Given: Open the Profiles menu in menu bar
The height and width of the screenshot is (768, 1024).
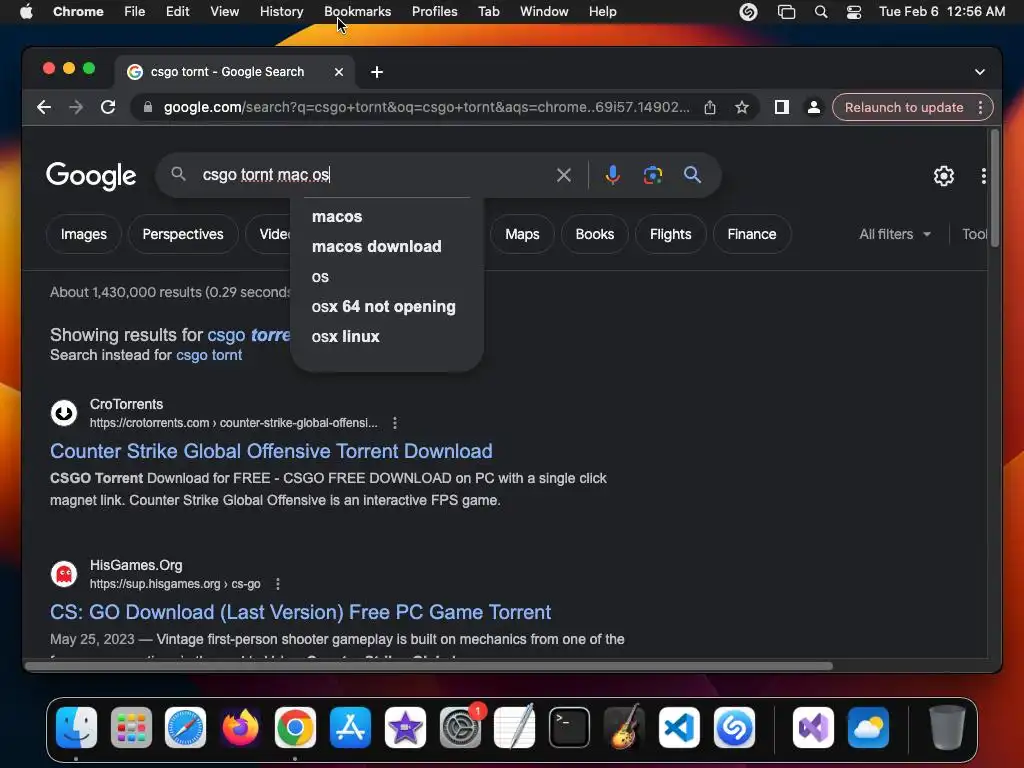Looking at the screenshot, I should point(434,12).
